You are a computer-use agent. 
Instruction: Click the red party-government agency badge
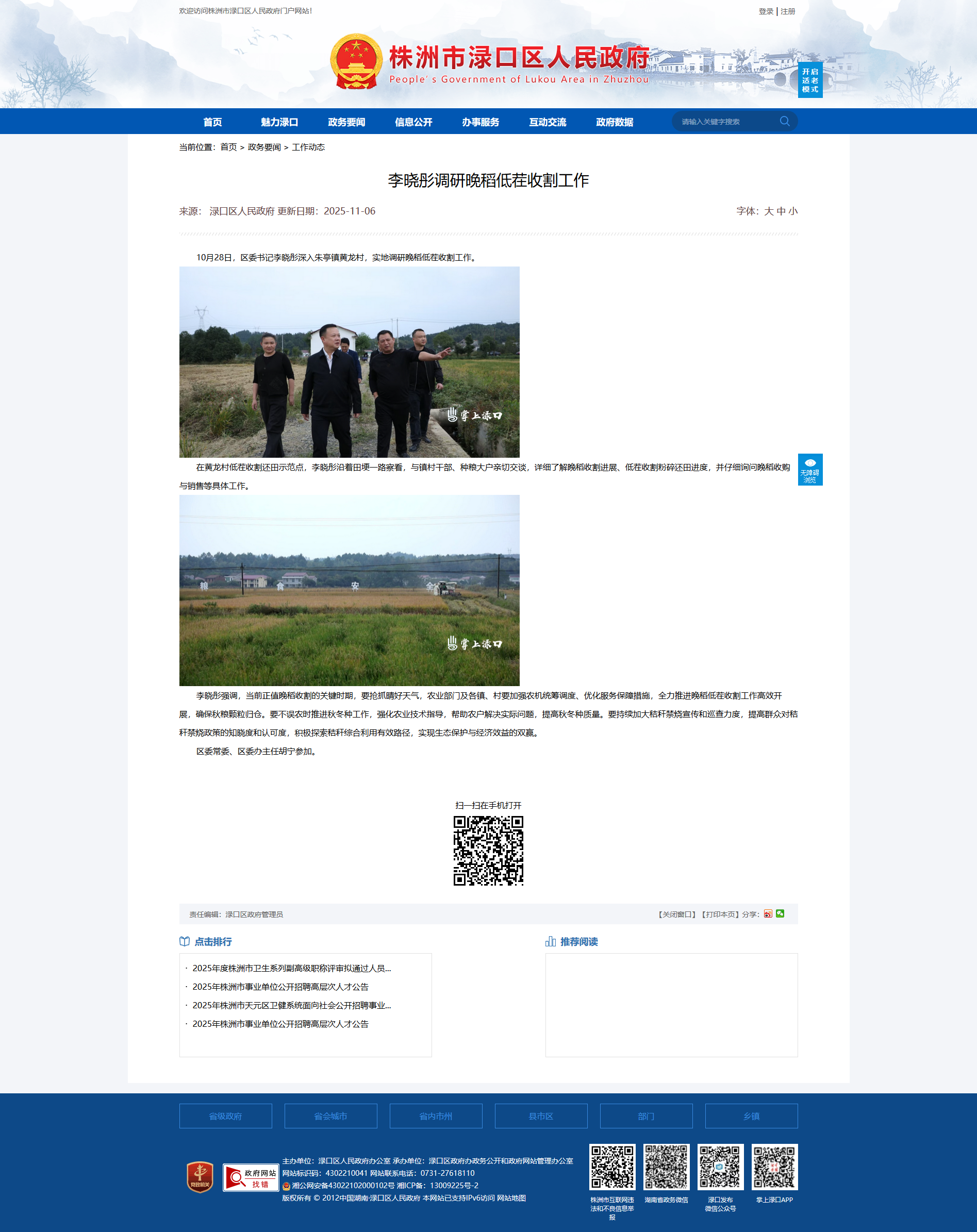(200, 1177)
